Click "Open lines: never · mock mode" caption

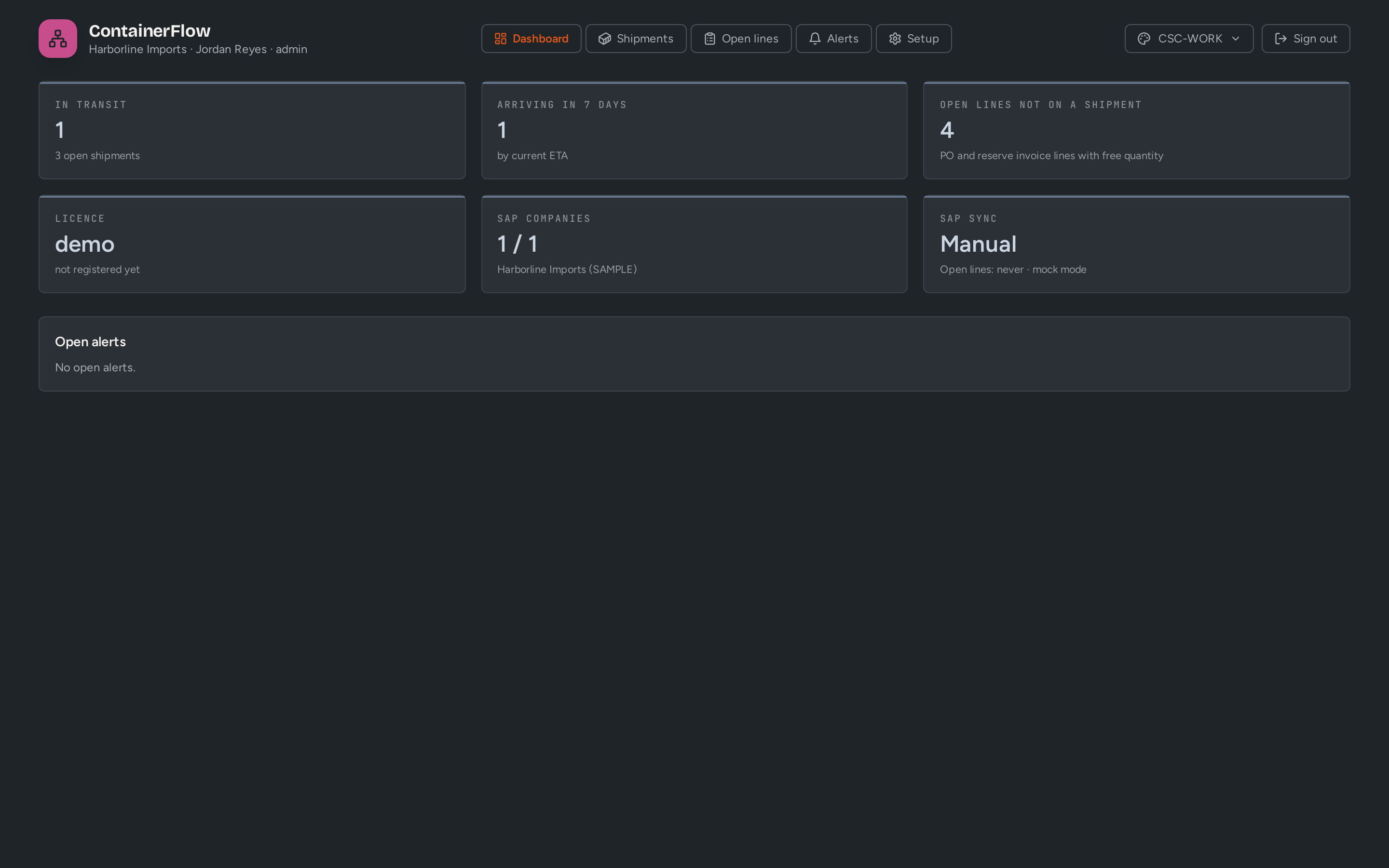click(1013, 269)
